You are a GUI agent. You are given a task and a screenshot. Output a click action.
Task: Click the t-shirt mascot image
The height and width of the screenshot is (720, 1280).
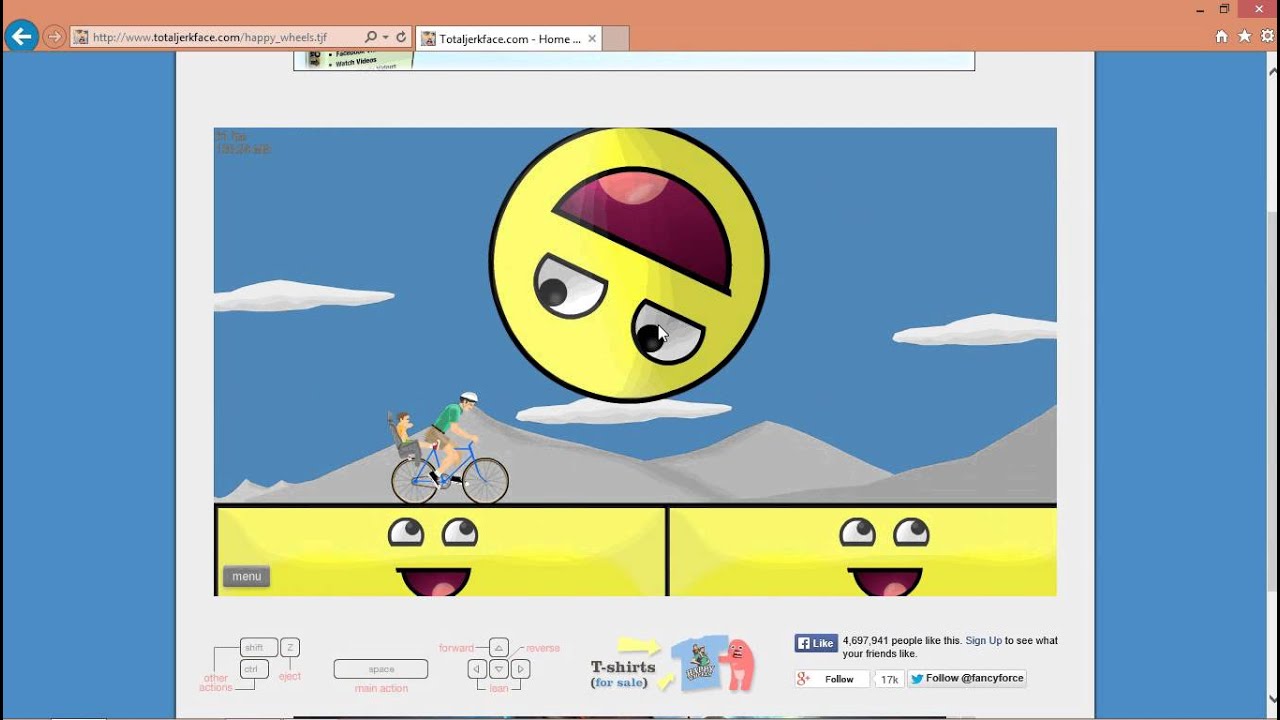(x=712, y=664)
